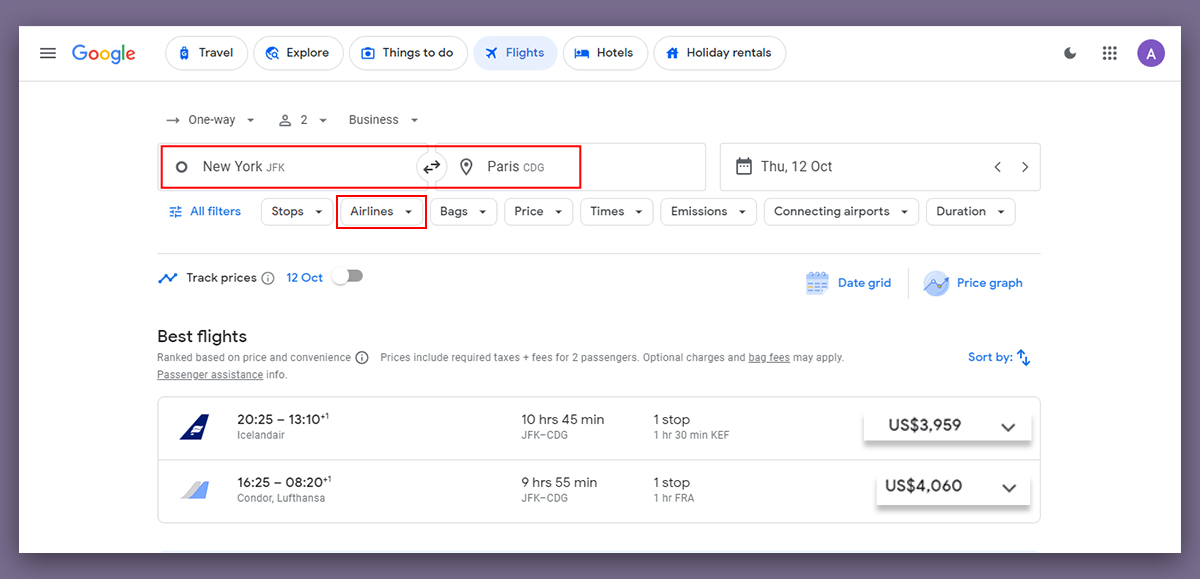
Task: Click the 9 hrs 55 min duration
Action: click(559, 482)
